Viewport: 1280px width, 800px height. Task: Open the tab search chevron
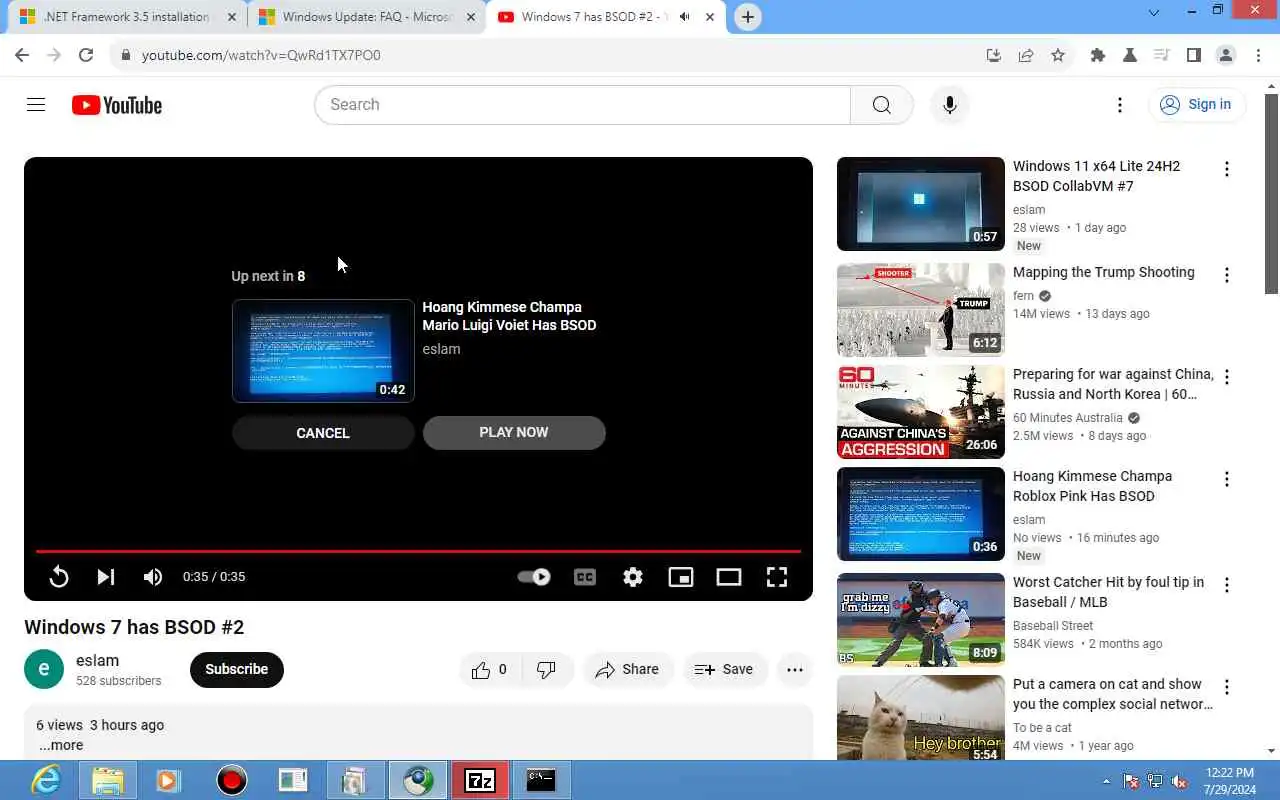click(1153, 13)
